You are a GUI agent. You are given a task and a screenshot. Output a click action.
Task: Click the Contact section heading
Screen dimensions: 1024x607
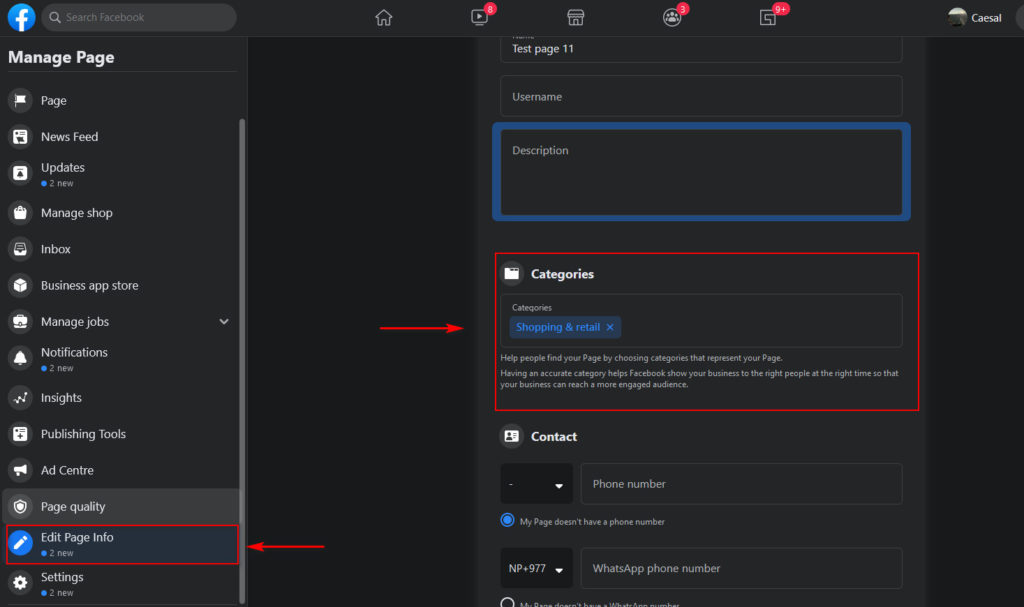click(554, 436)
